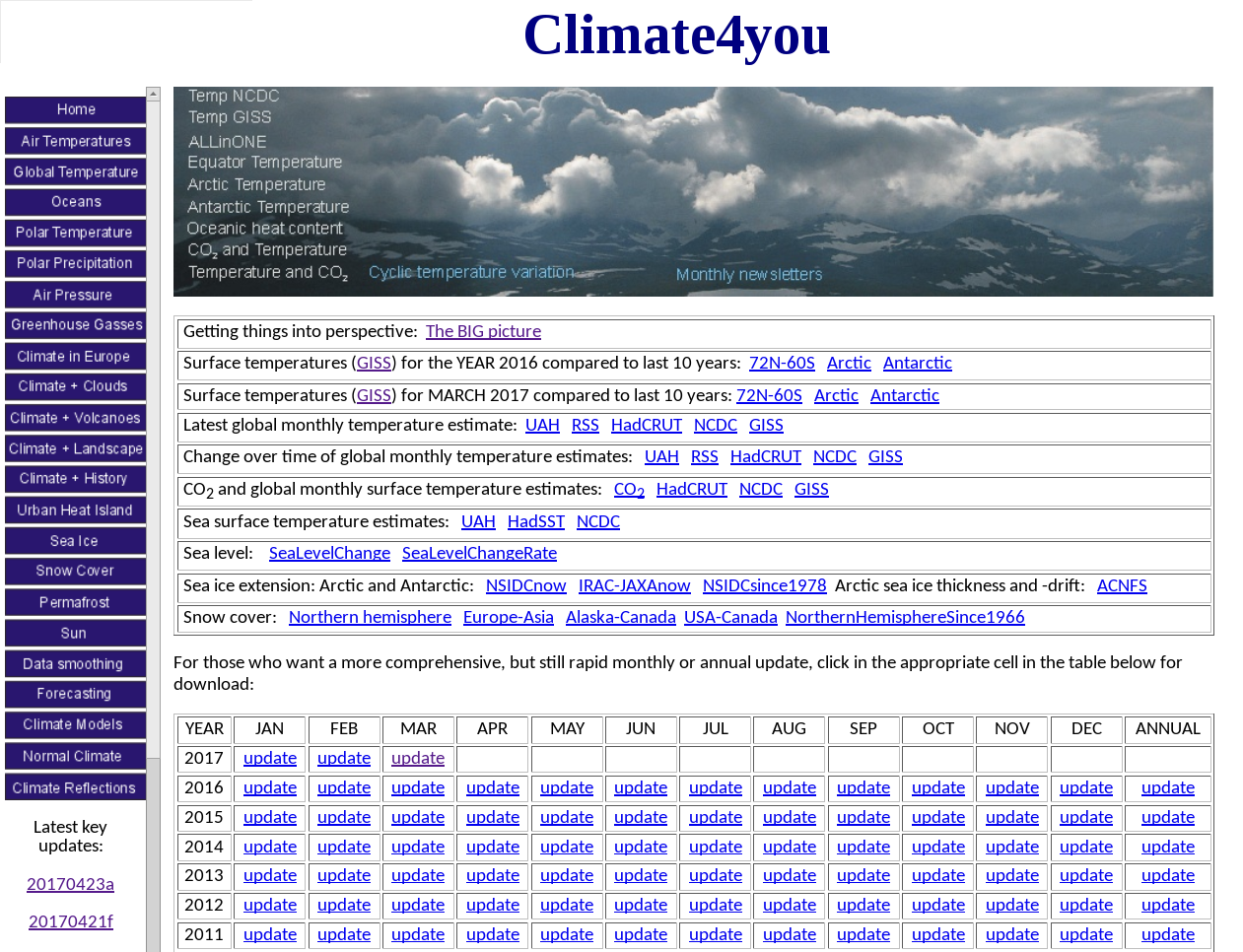Click the Arctic link for YEAR 2016
Viewport: 1243px width, 952px height.
(x=849, y=363)
